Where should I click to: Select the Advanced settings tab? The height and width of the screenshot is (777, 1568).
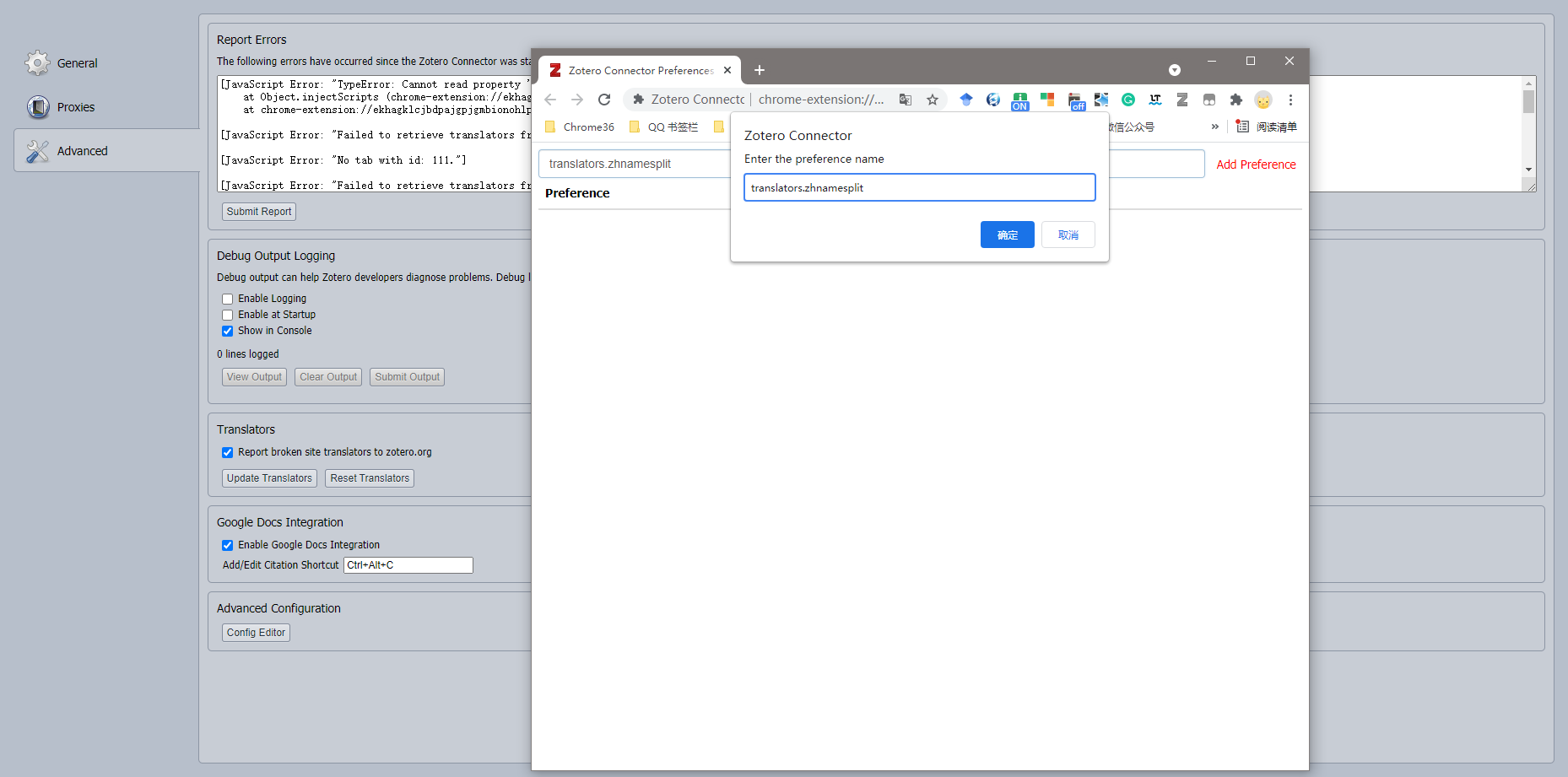tap(107, 150)
